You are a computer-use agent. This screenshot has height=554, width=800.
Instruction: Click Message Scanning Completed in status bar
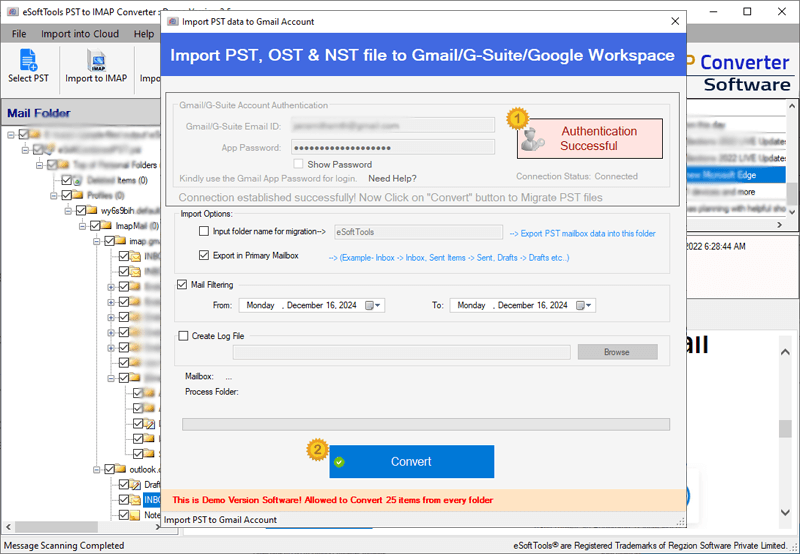(x=64, y=545)
